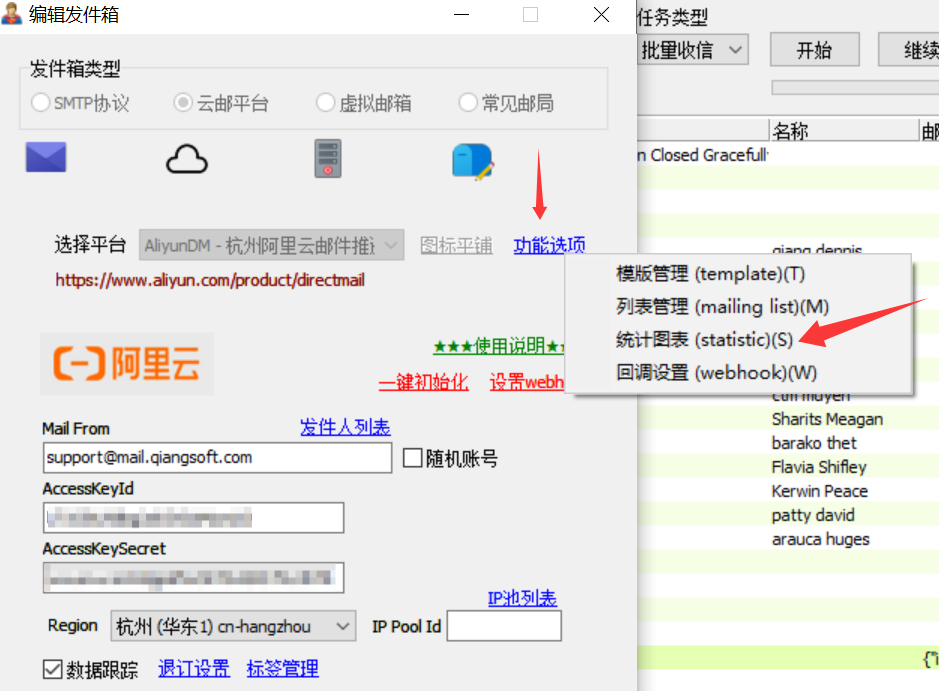Screen dimensions: 939x691
Task: Click the blue mailbox common provider icon
Action: click(472, 160)
